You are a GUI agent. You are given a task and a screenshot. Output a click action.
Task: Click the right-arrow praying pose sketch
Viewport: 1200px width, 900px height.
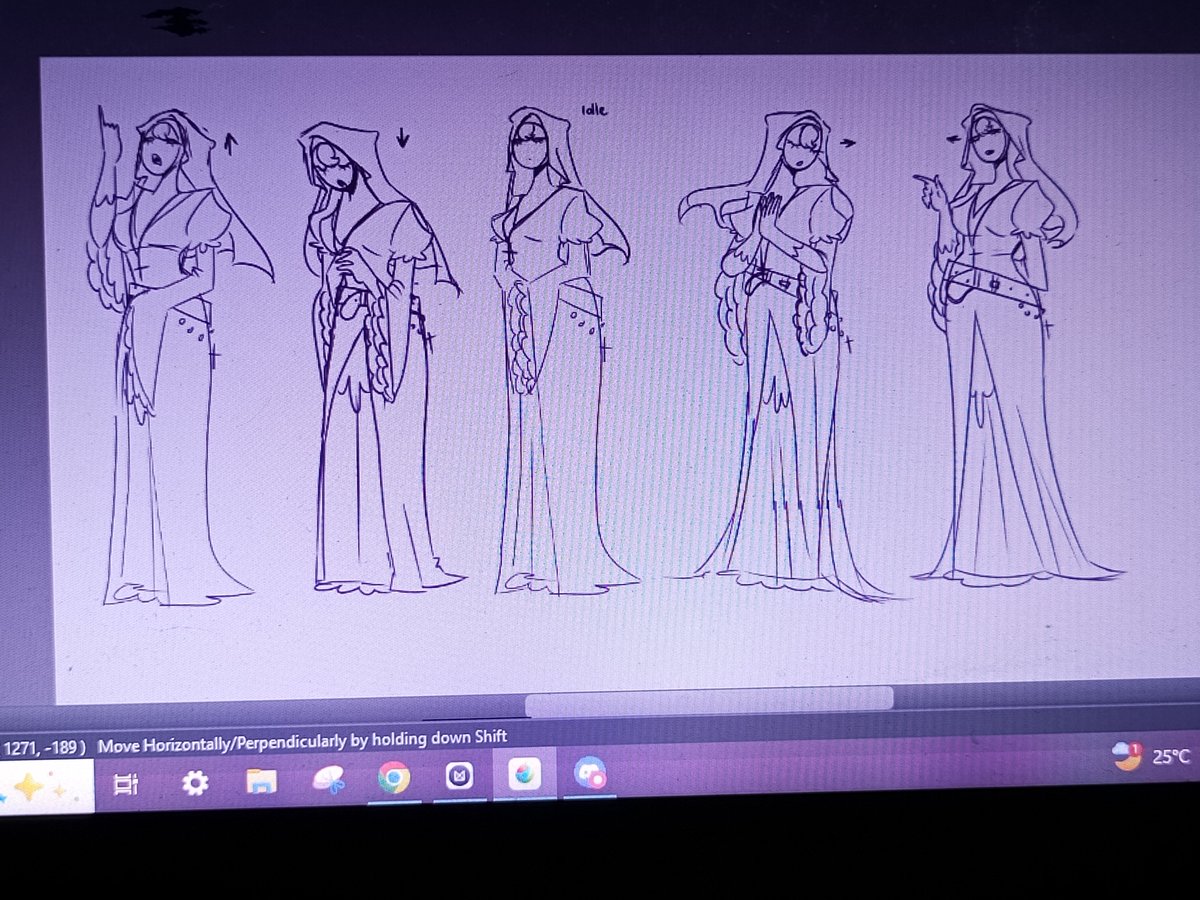tap(785, 355)
